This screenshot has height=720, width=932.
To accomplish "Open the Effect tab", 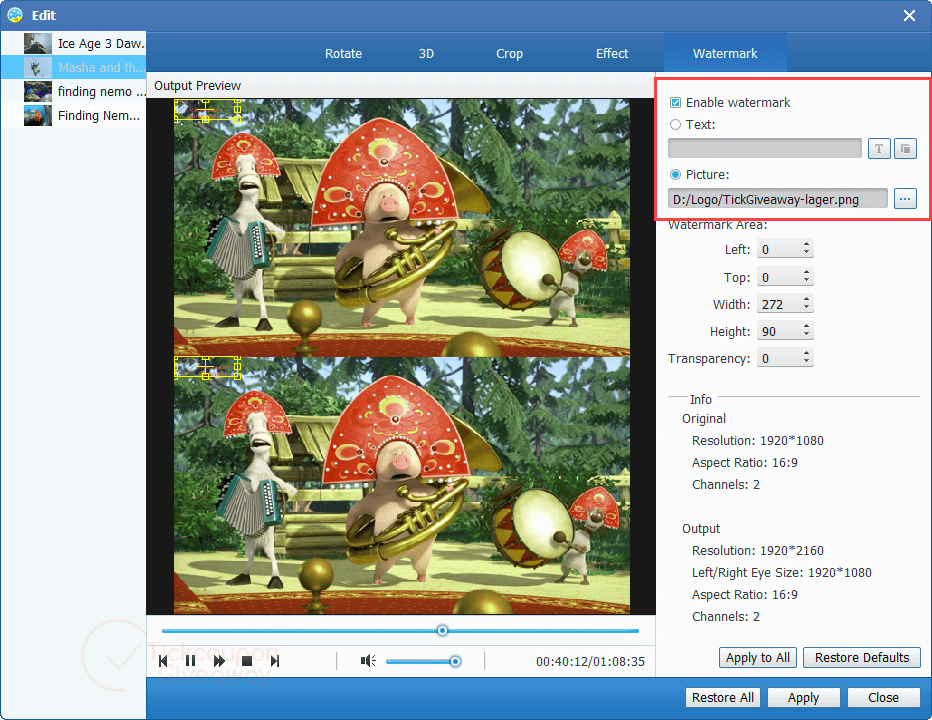I will pyautogui.click(x=612, y=54).
